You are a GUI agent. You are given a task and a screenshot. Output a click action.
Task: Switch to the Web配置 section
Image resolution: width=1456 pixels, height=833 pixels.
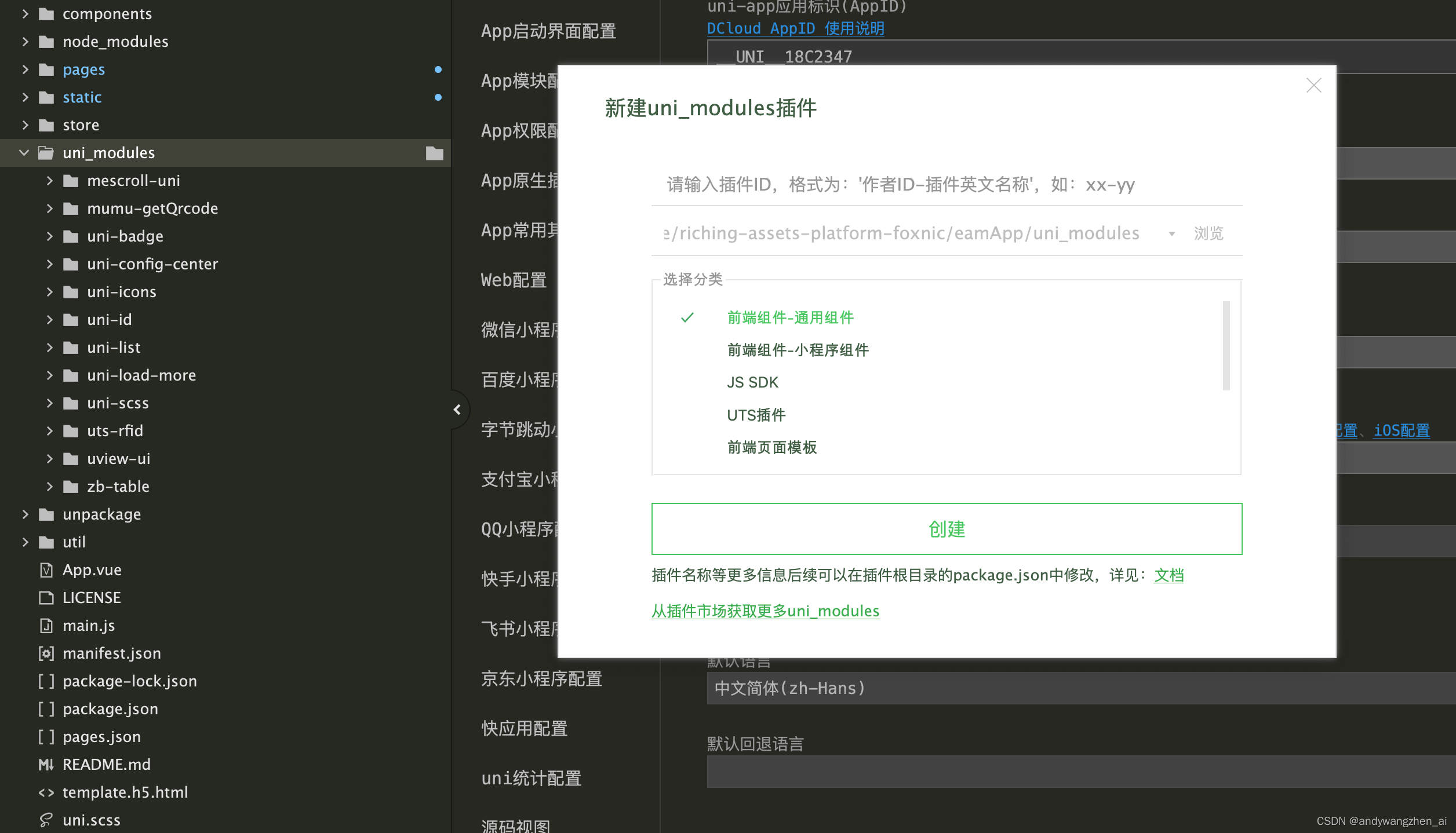[514, 280]
